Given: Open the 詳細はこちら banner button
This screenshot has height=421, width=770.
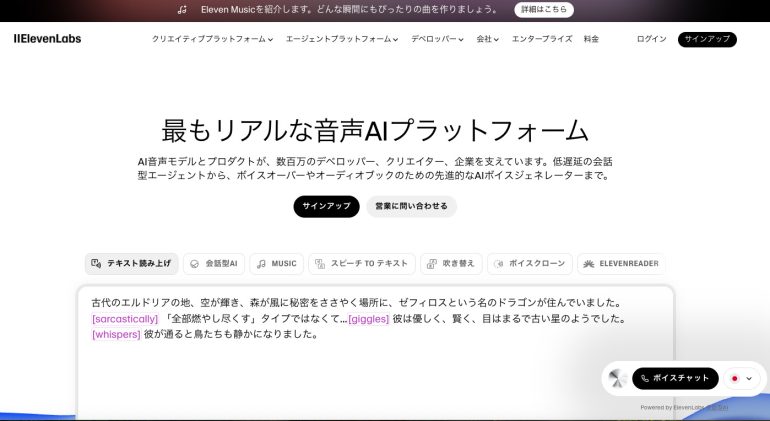Looking at the screenshot, I should click(544, 9).
